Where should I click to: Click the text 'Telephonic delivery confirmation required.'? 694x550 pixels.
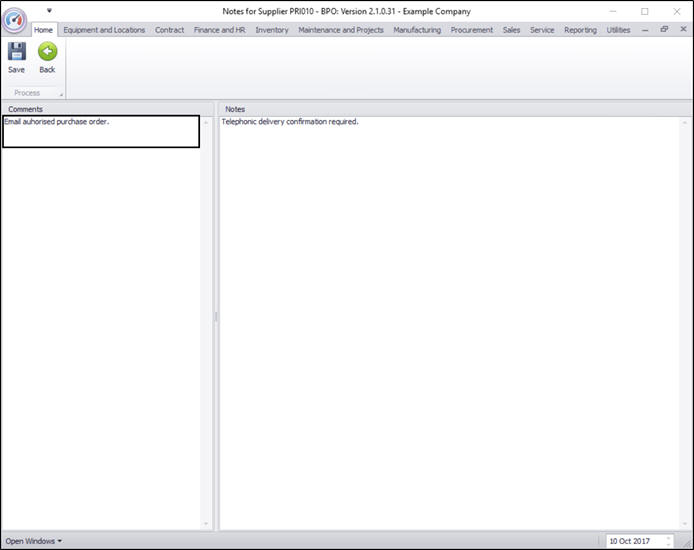pos(290,122)
